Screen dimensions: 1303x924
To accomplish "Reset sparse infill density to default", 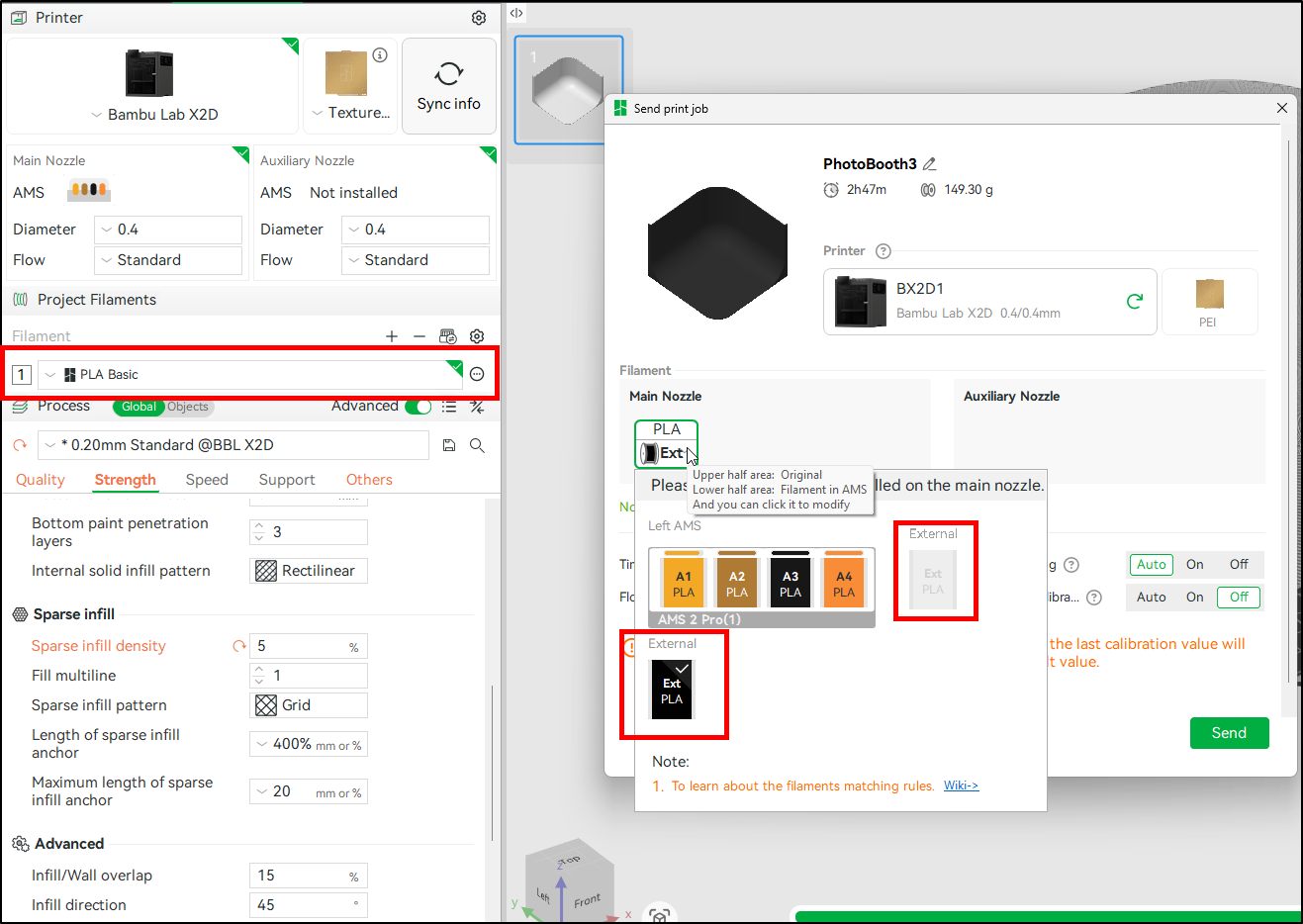I will coord(238,646).
